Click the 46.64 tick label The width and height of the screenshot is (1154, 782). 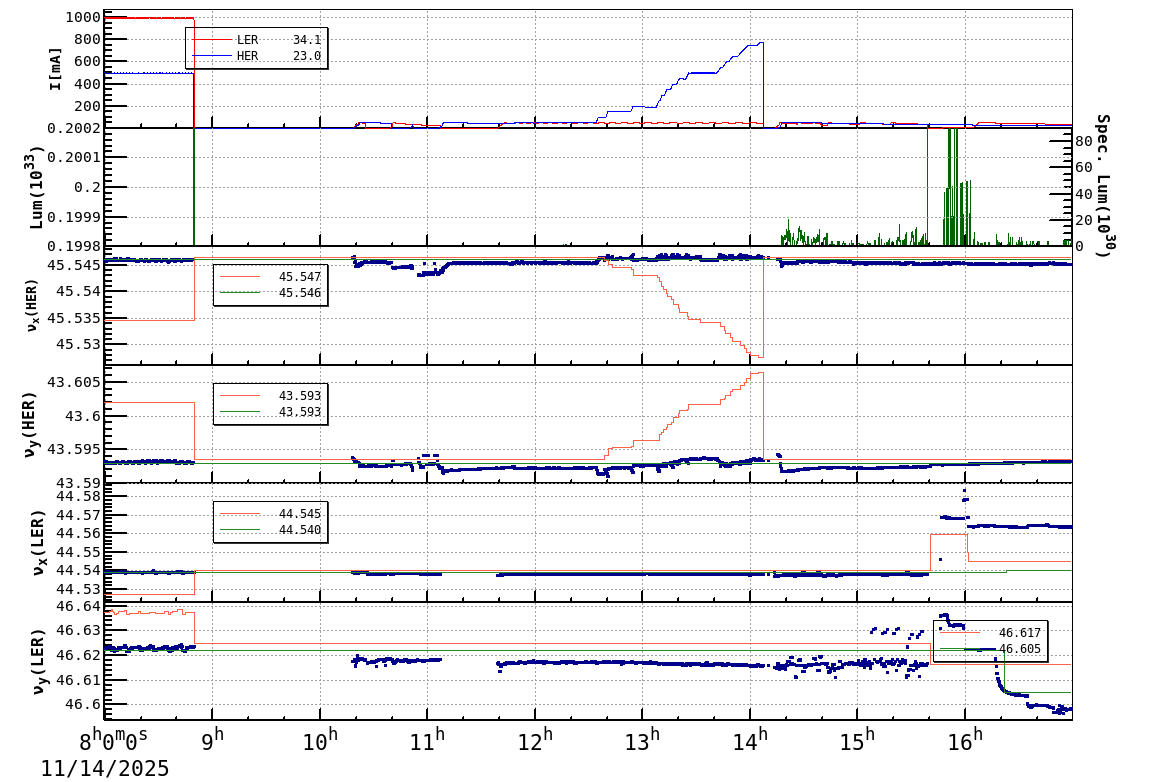click(79, 606)
